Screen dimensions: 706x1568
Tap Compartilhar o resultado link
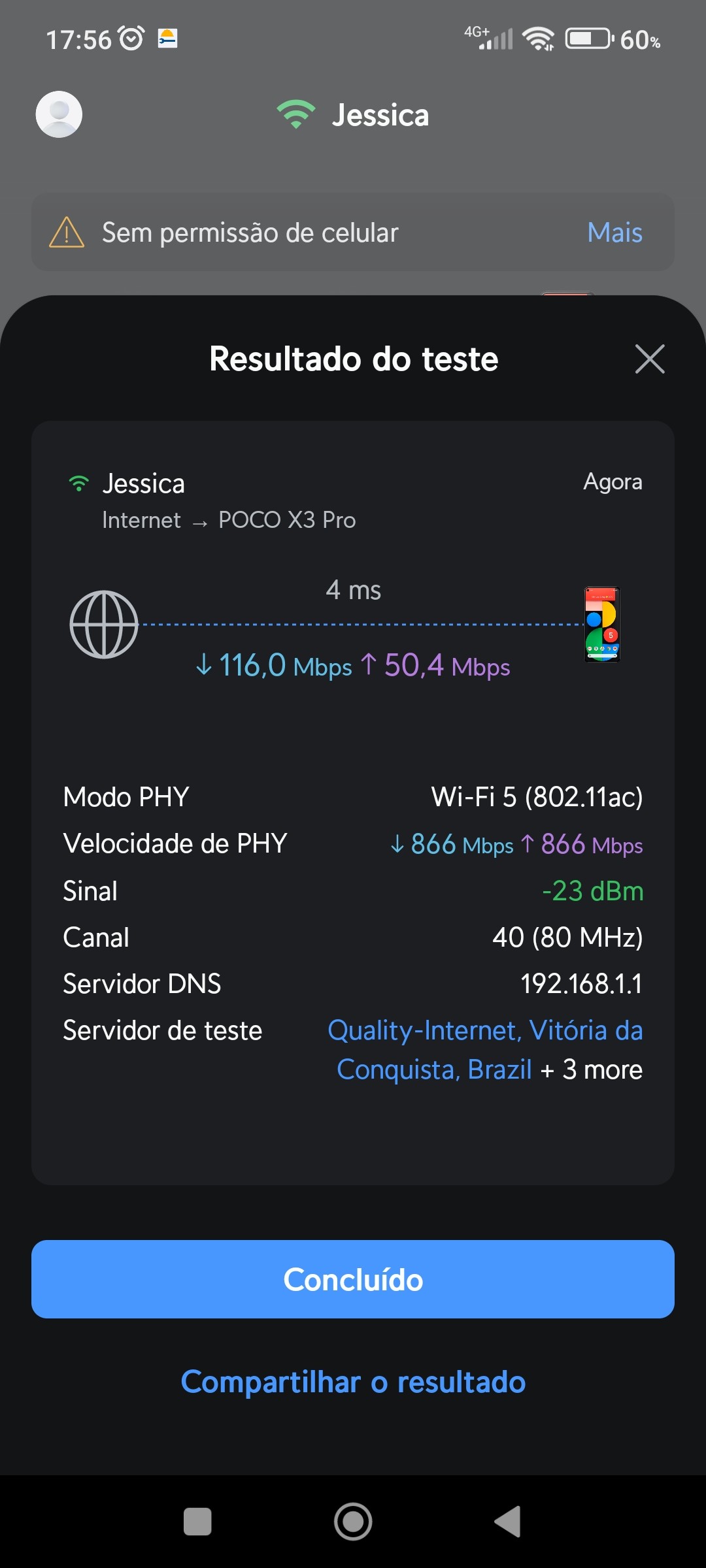(x=353, y=1382)
